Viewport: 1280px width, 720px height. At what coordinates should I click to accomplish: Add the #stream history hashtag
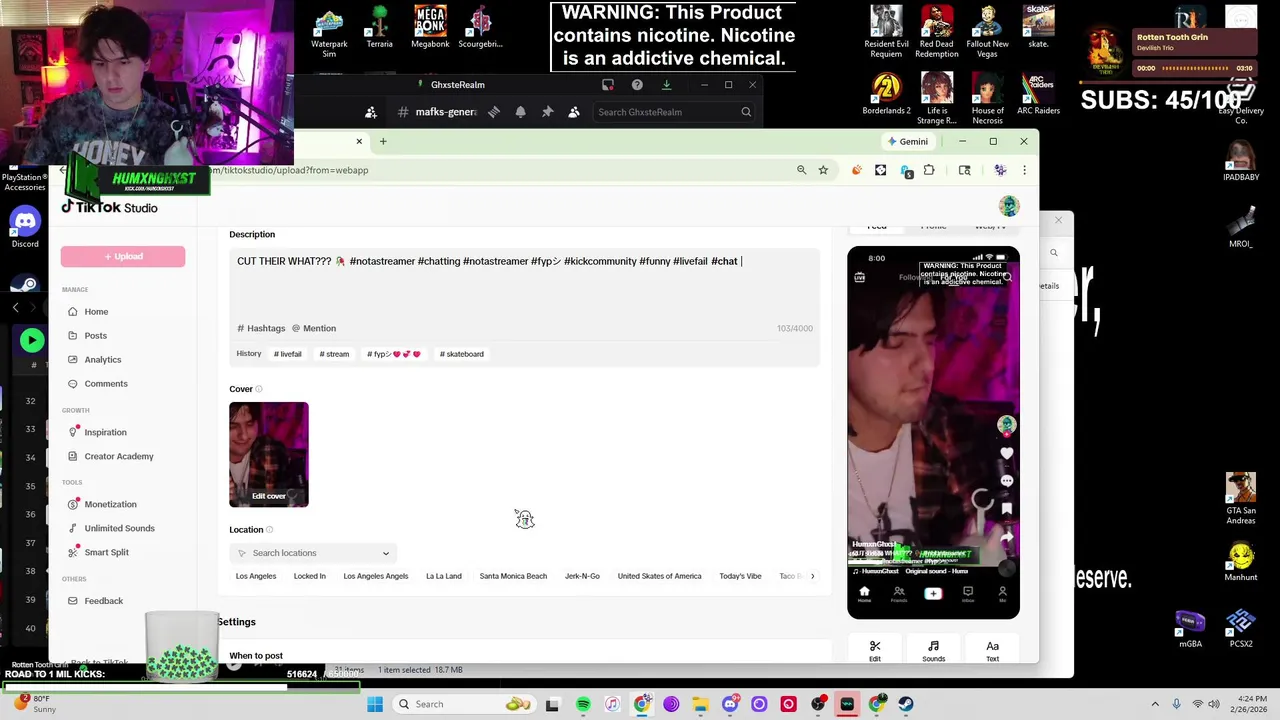click(334, 354)
